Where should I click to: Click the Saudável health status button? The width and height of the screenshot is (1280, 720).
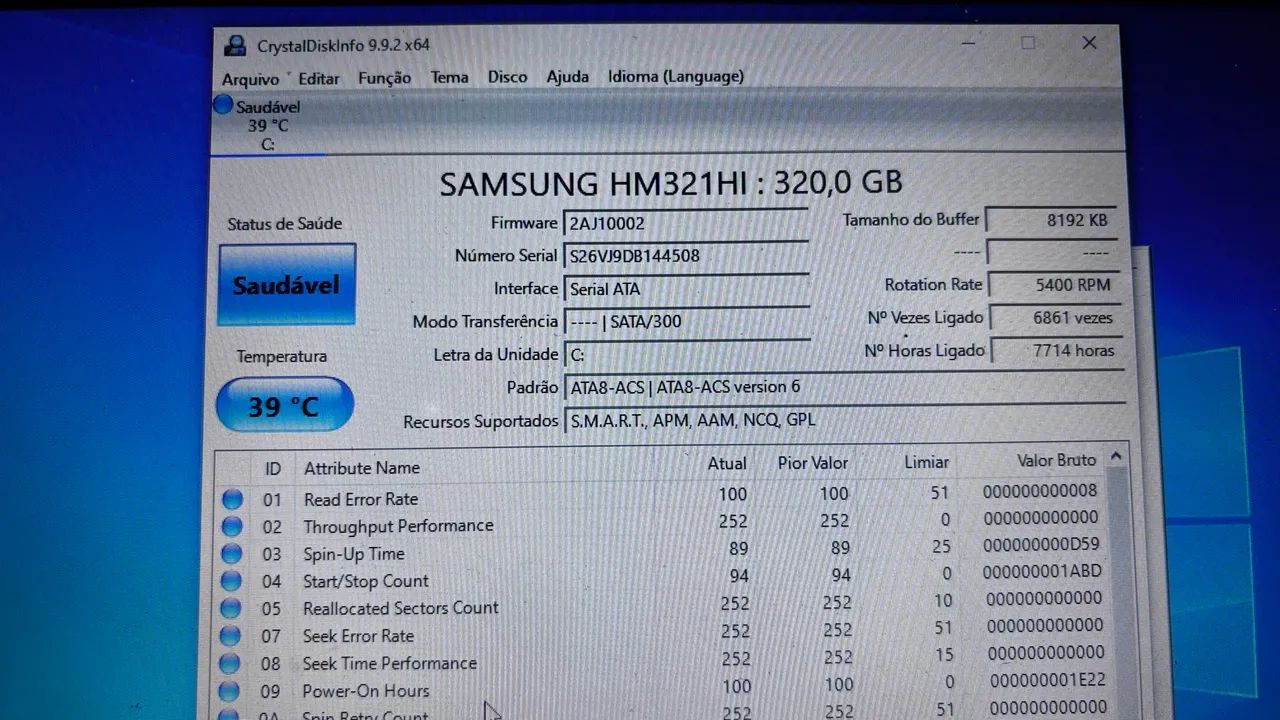click(287, 285)
